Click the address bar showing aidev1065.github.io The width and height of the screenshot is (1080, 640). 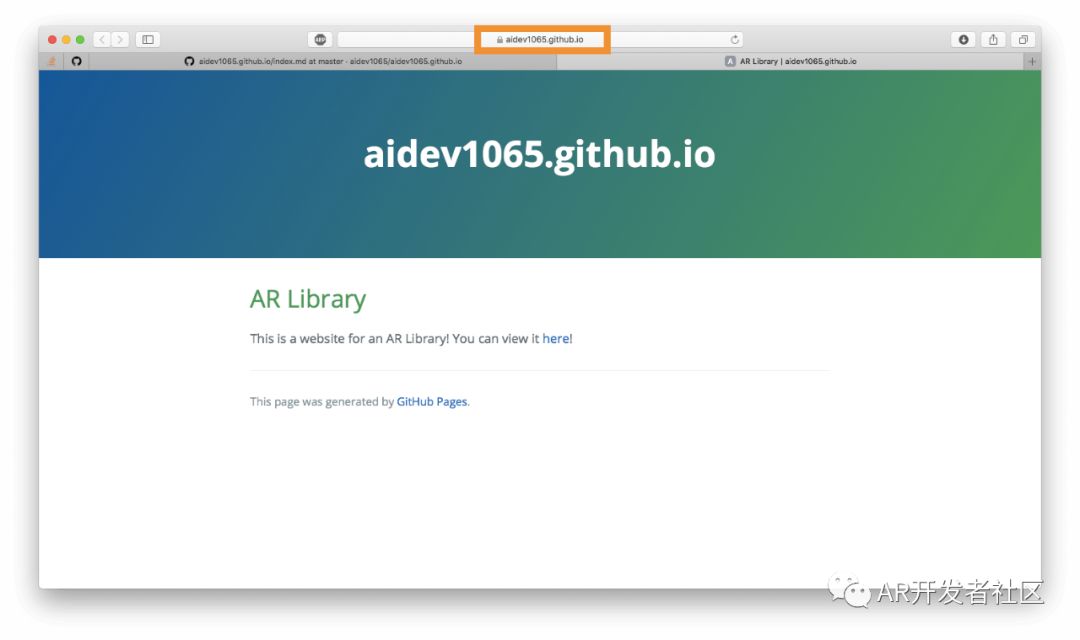click(x=545, y=40)
